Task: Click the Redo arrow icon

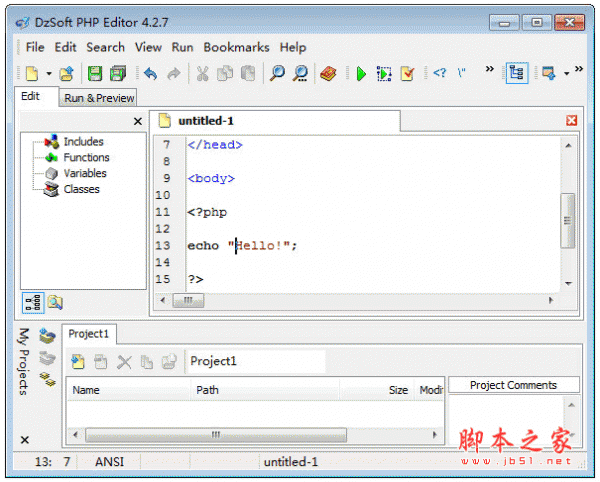Action: click(174, 73)
